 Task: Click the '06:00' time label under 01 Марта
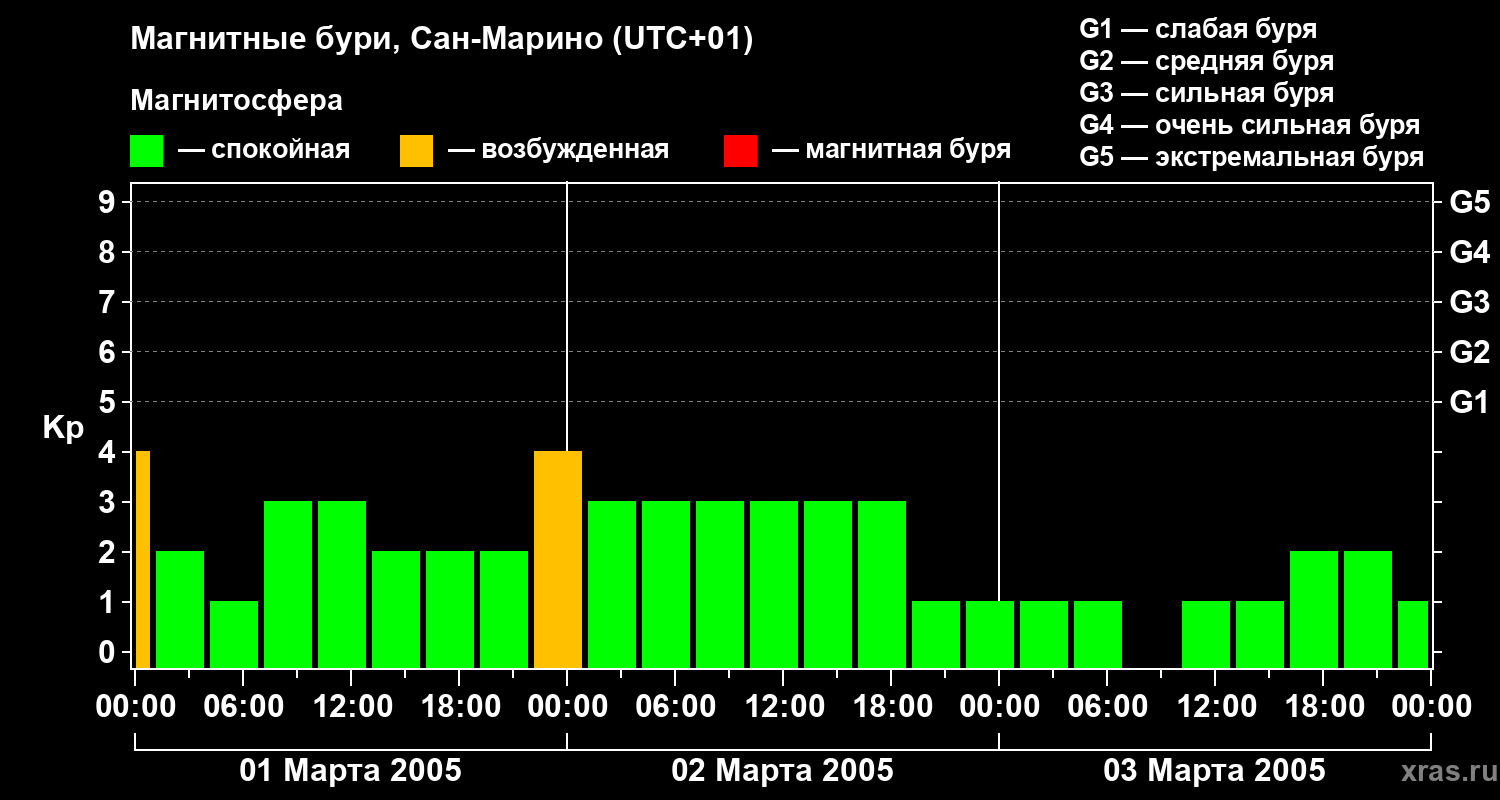click(243, 707)
